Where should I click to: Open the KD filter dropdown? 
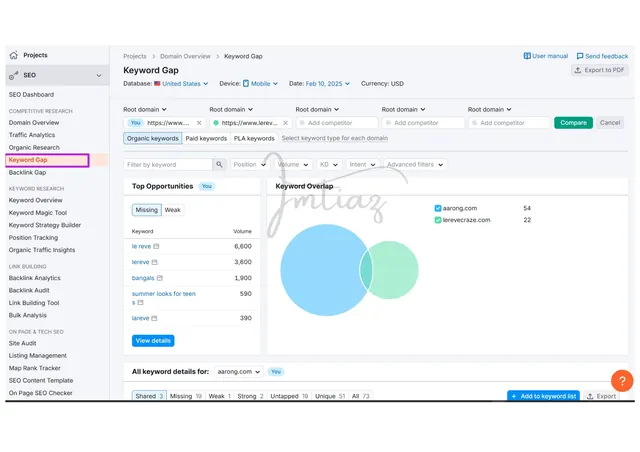click(329, 165)
